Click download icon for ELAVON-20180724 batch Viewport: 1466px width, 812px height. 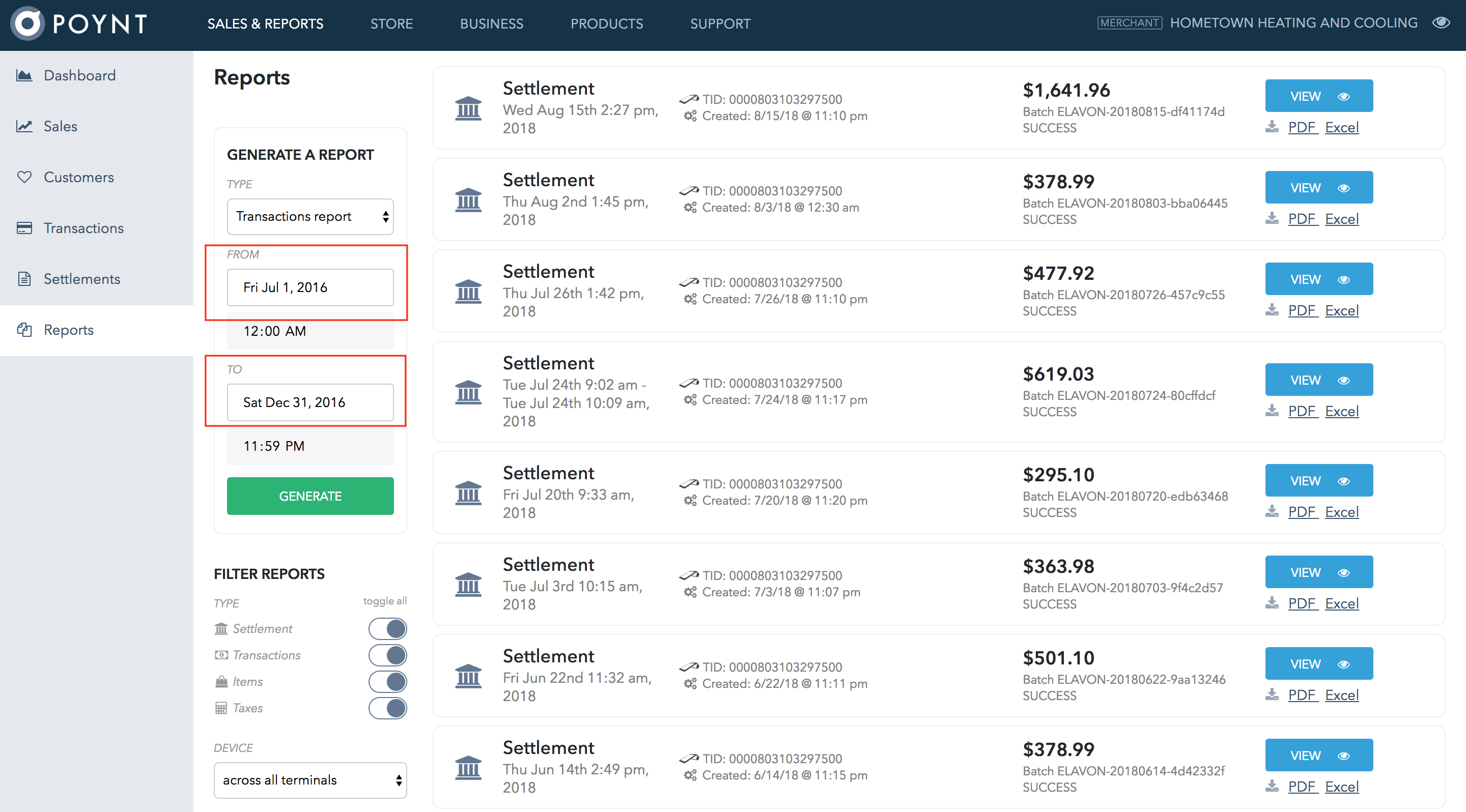1272,410
